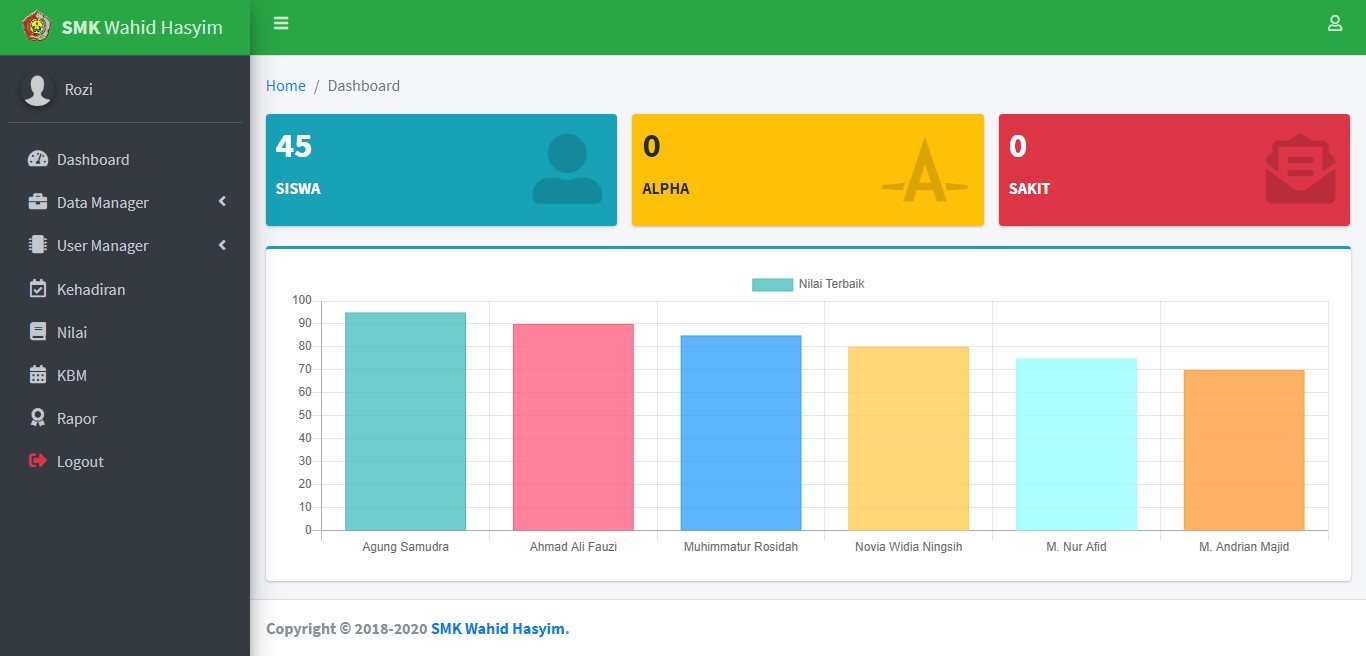
Task: Click the pink Ahmad Ali Fauzi bar
Action: coord(573,427)
